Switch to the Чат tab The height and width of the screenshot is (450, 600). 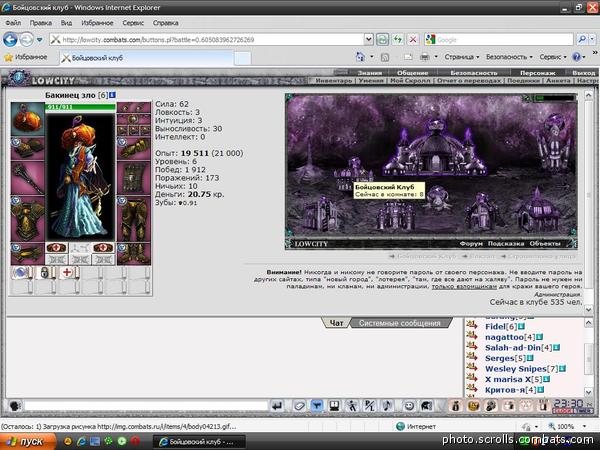click(336, 323)
